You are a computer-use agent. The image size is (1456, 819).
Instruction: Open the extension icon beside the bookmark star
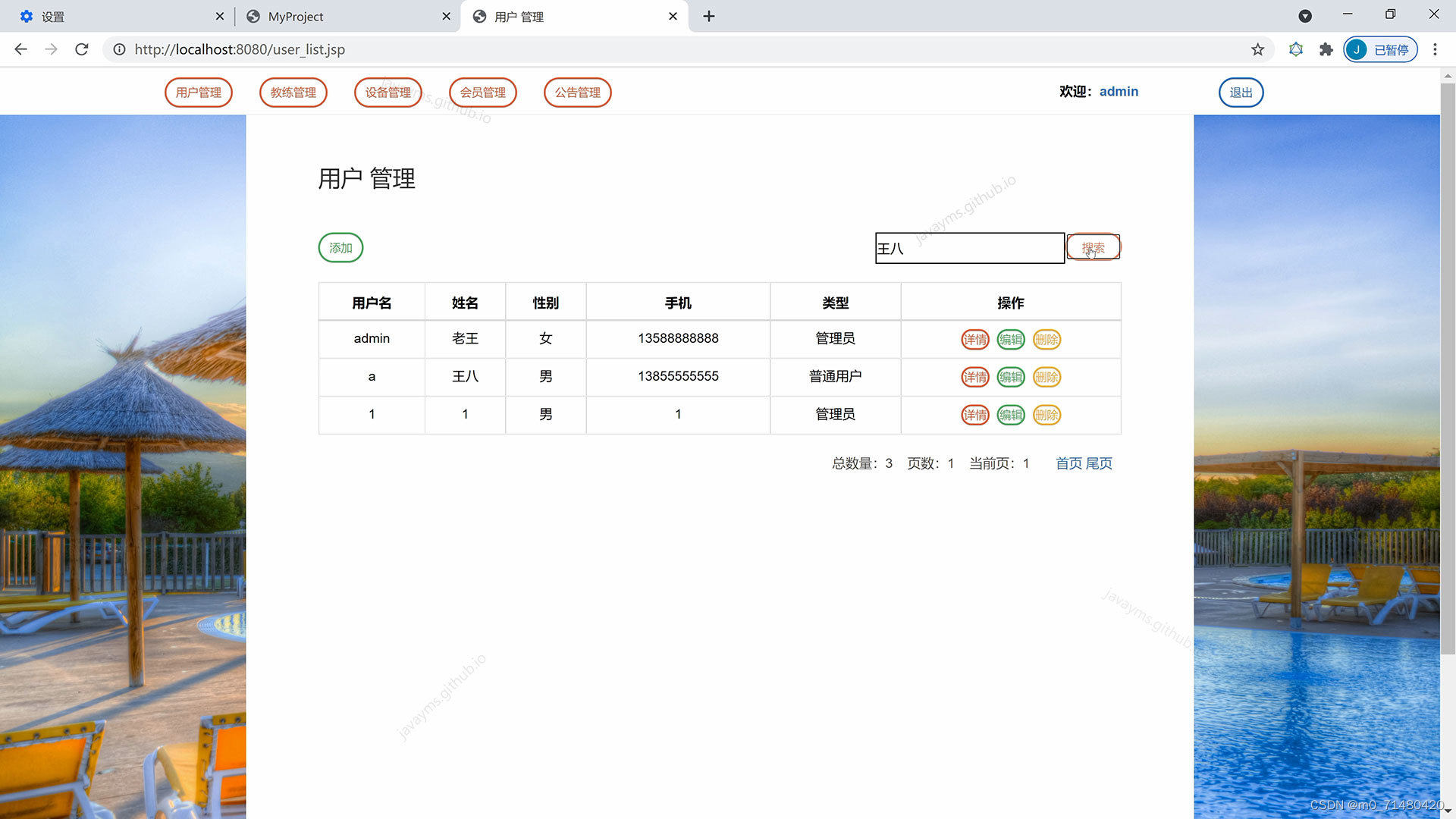click(x=1296, y=49)
